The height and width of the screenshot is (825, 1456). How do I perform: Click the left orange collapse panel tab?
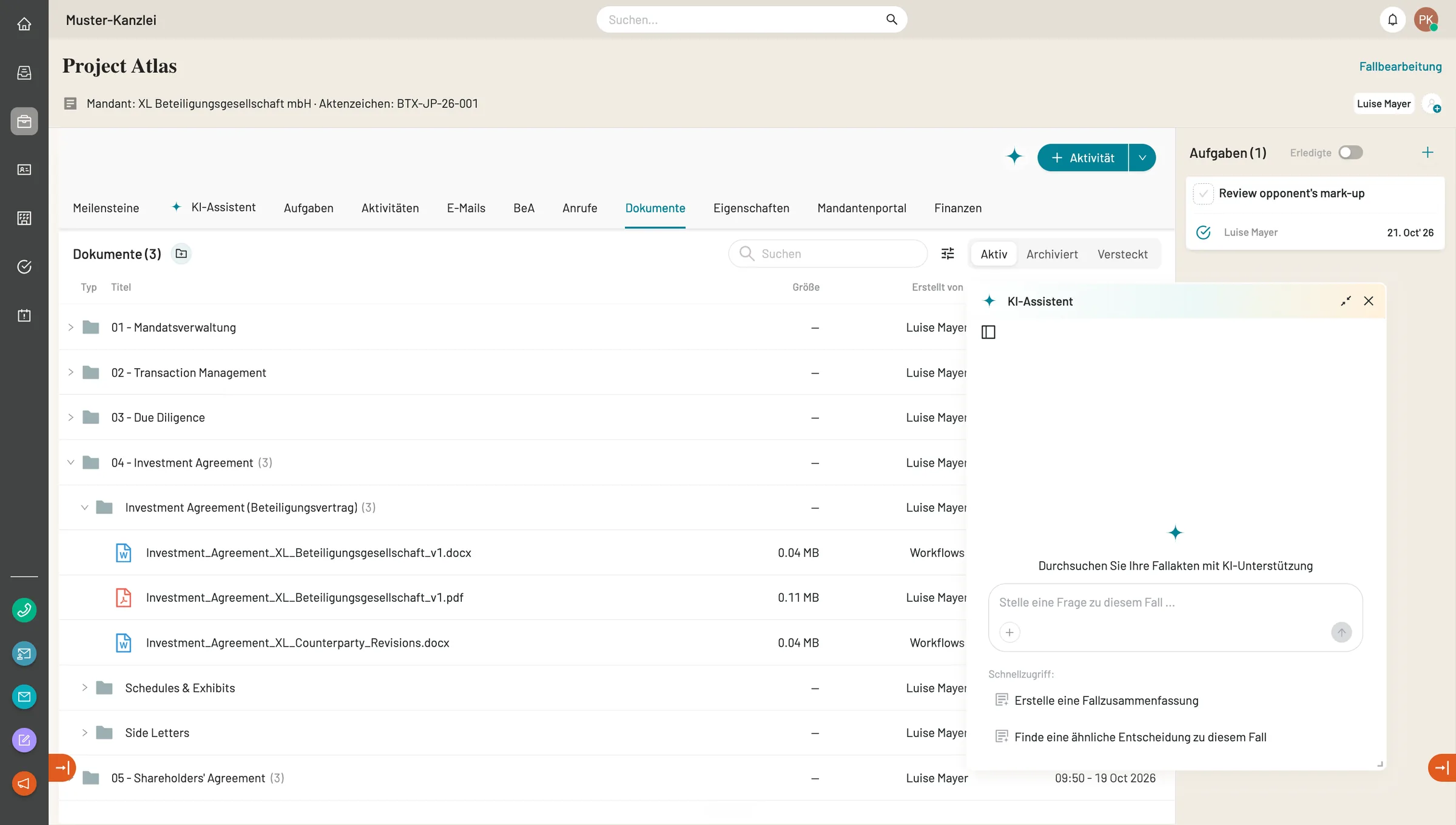click(x=62, y=768)
